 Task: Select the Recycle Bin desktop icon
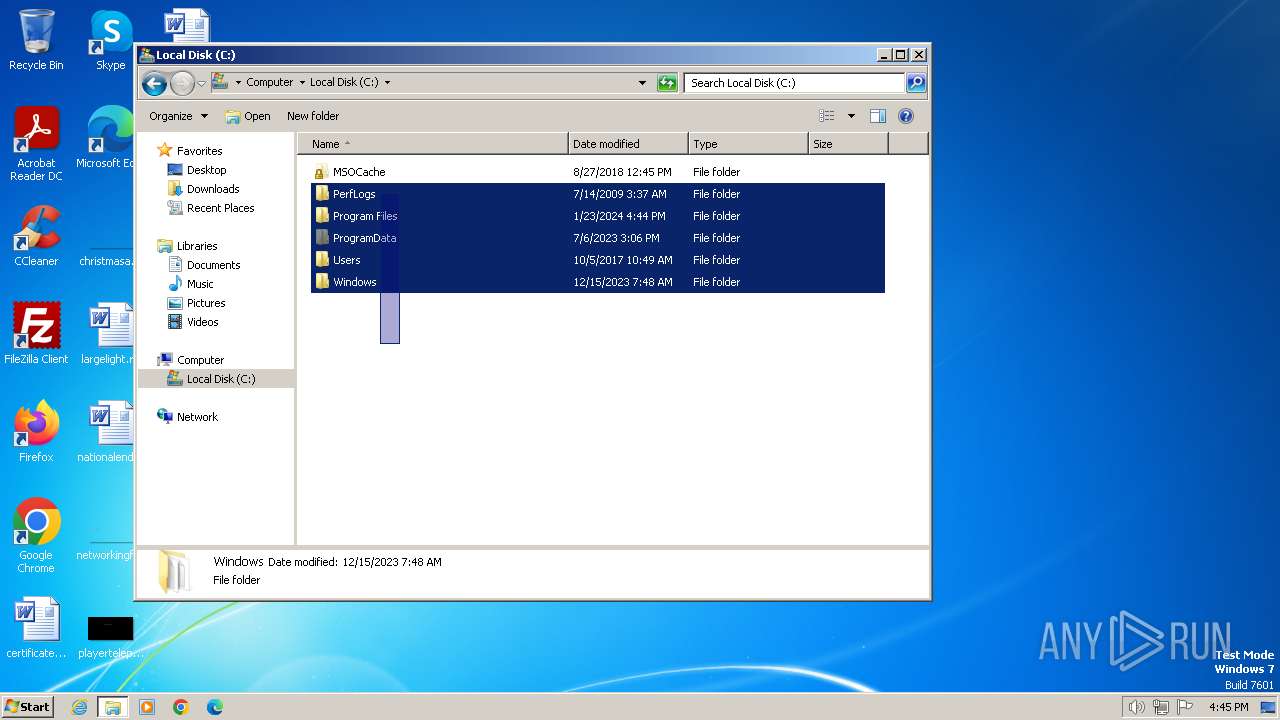(36, 40)
